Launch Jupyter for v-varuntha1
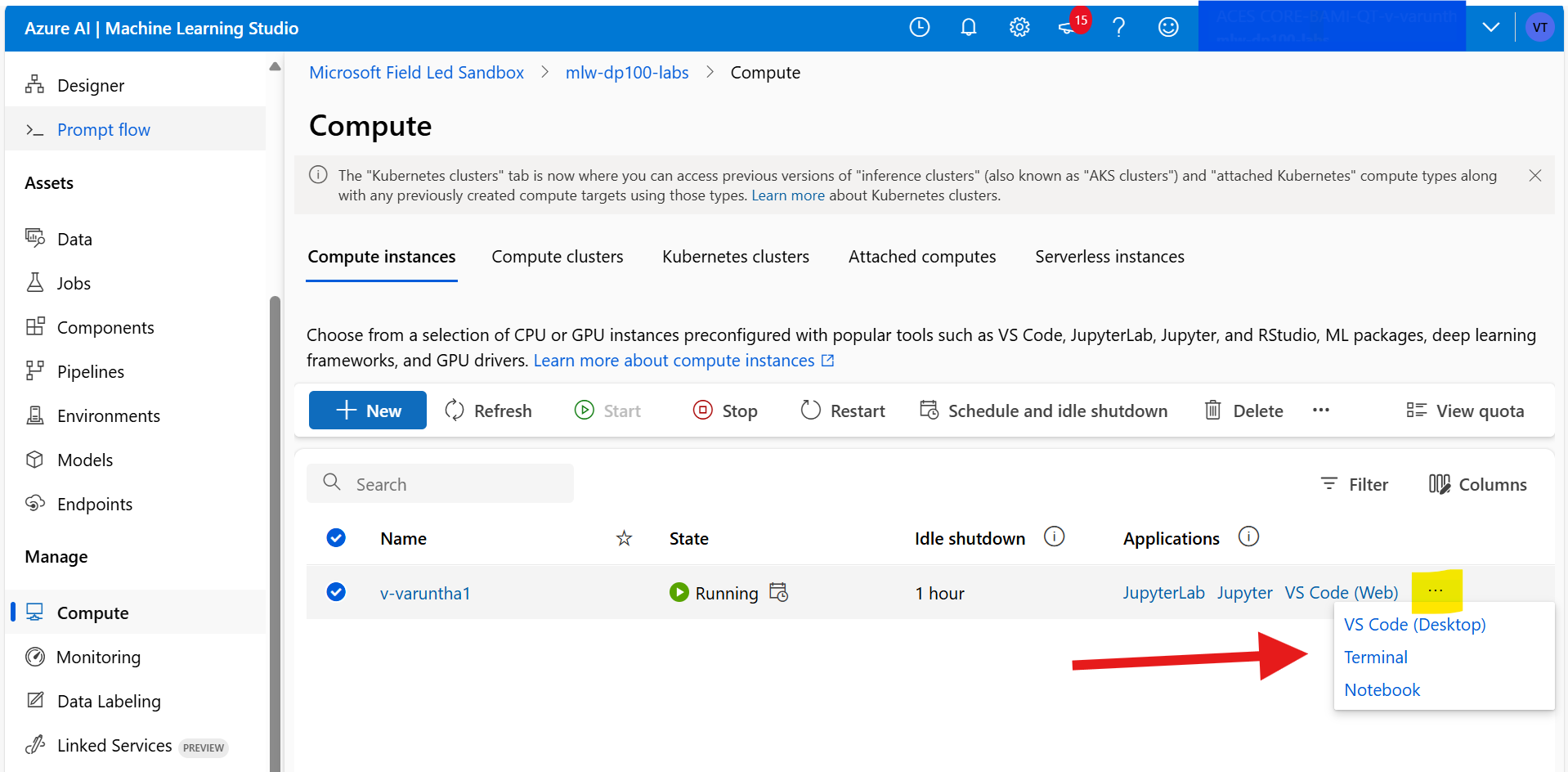The width and height of the screenshot is (1568, 772). [1244, 593]
